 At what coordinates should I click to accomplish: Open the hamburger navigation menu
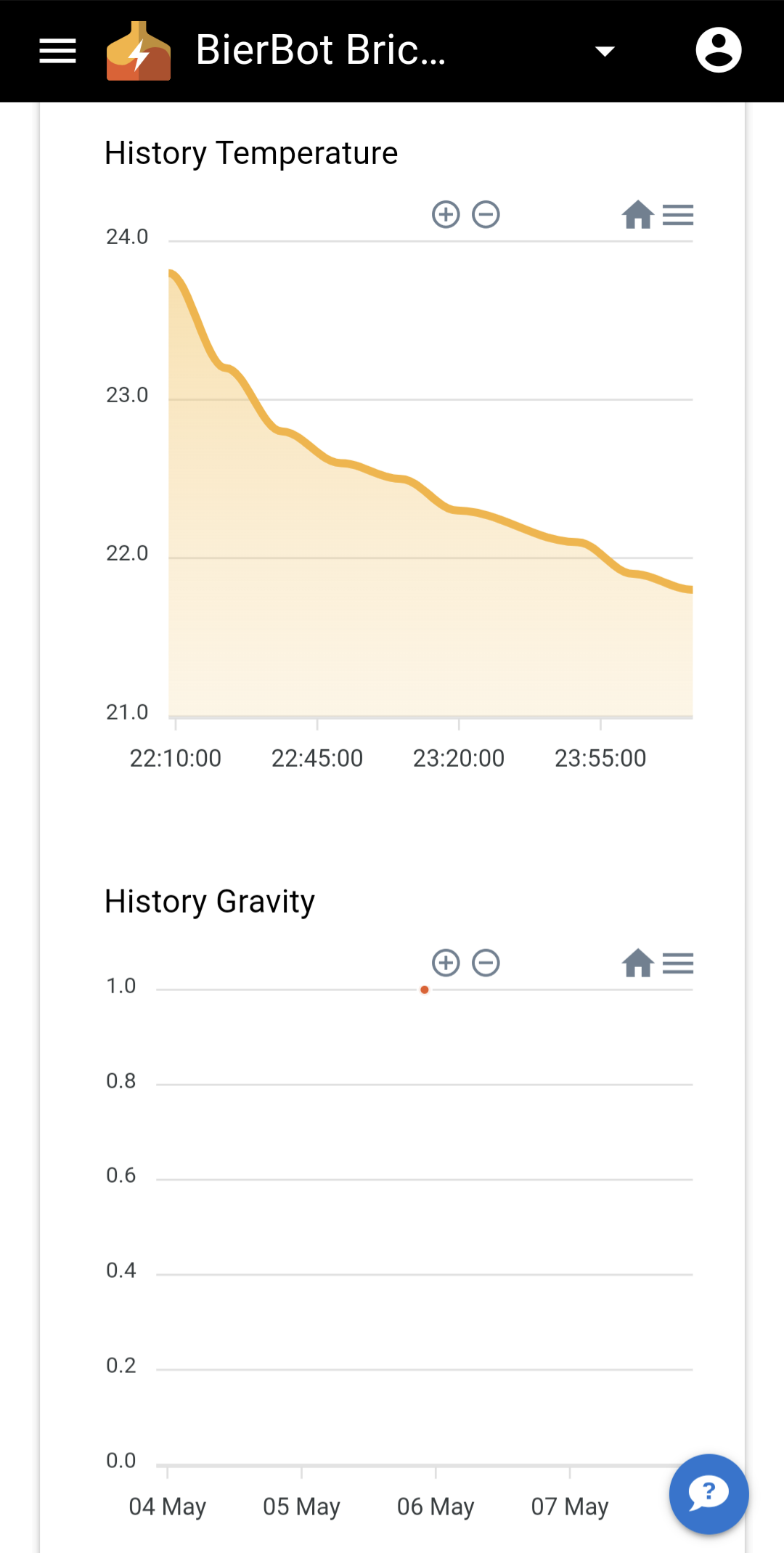pos(57,51)
